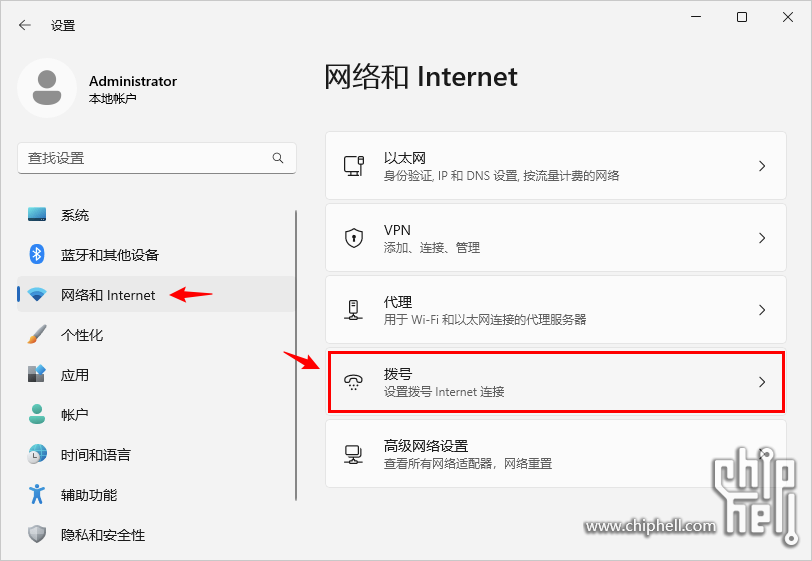
Task: Click the Administrator account name
Action: click(133, 81)
